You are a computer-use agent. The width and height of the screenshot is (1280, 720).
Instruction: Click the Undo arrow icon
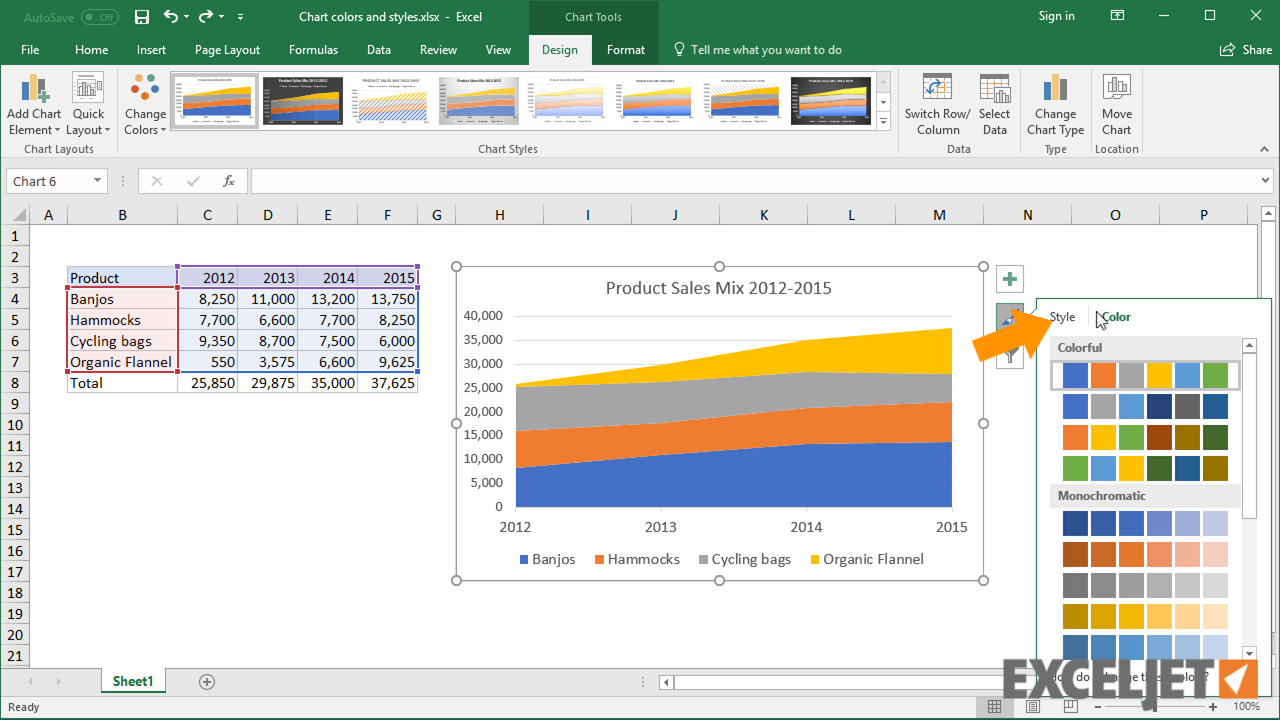coord(171,16)
